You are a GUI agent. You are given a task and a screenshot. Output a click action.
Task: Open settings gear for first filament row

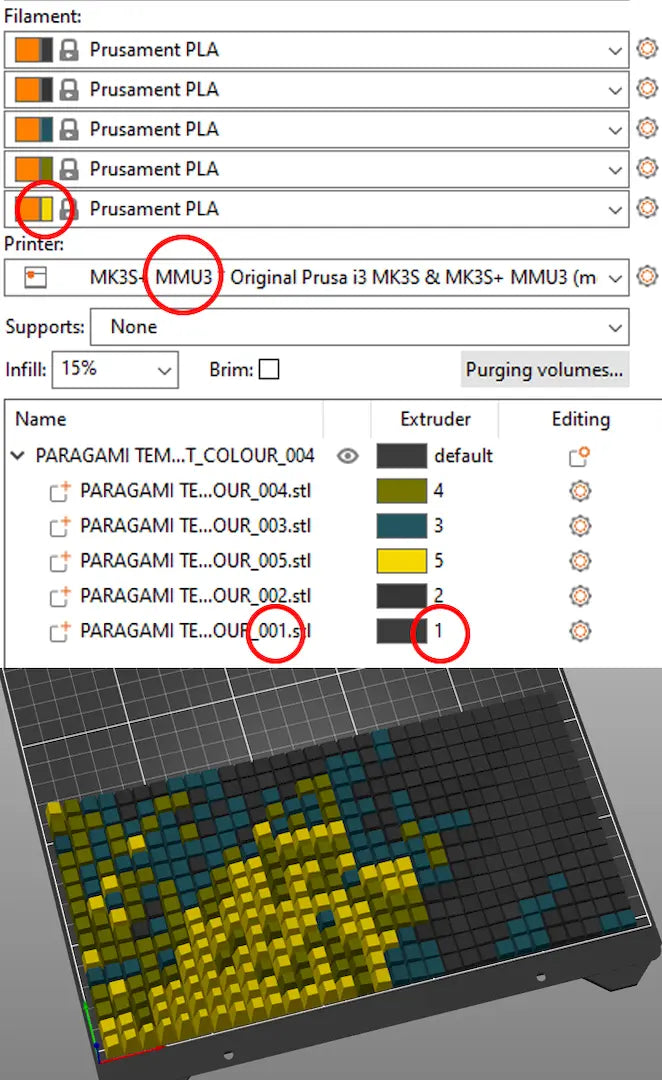pos(646,49)
